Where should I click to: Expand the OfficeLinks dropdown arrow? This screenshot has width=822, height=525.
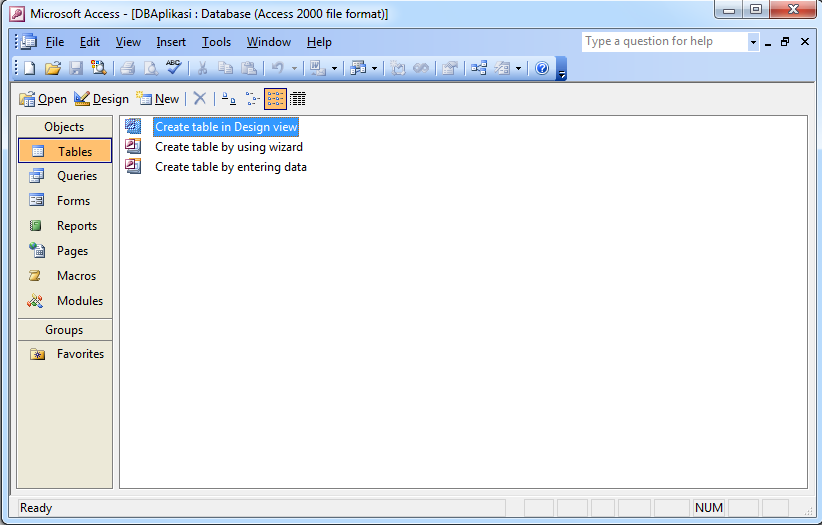[334, 68]
